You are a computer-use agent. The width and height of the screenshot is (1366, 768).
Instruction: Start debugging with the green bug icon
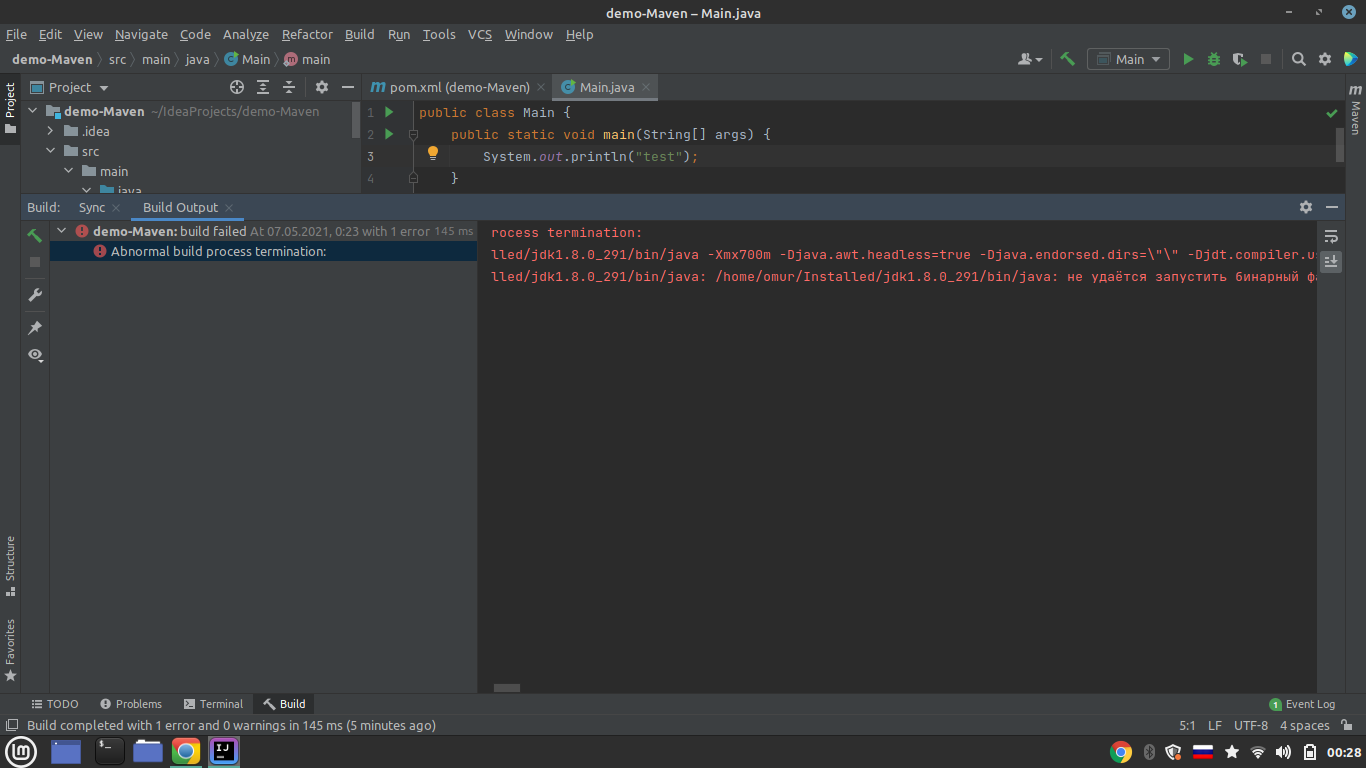tap(1214, 59)
